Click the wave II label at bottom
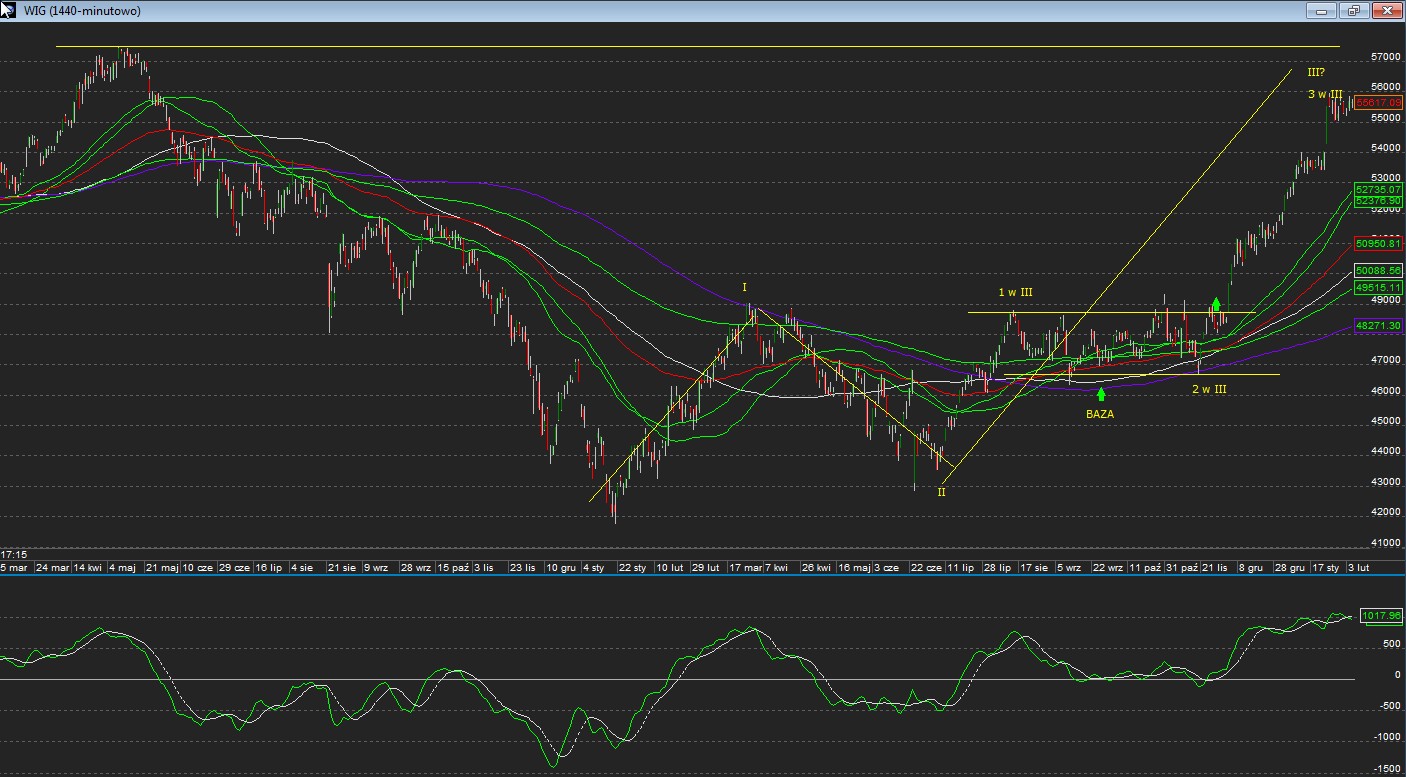 [941, 491]
